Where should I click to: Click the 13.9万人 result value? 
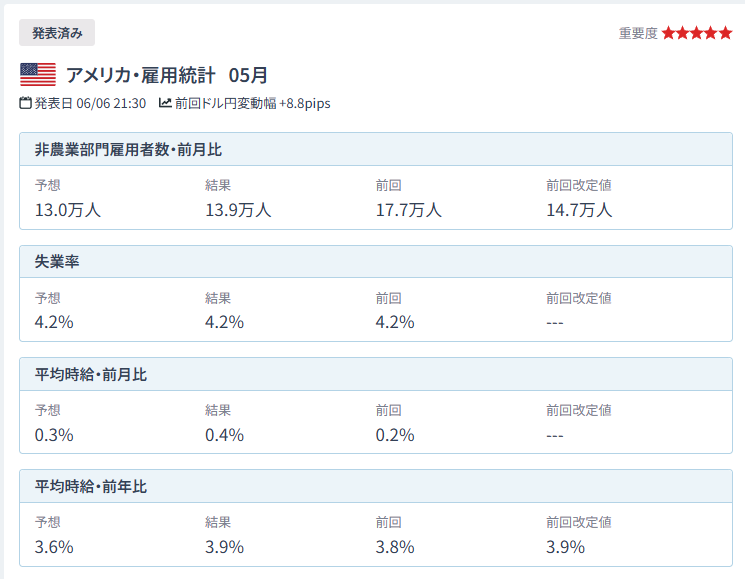tap(238, 210)
